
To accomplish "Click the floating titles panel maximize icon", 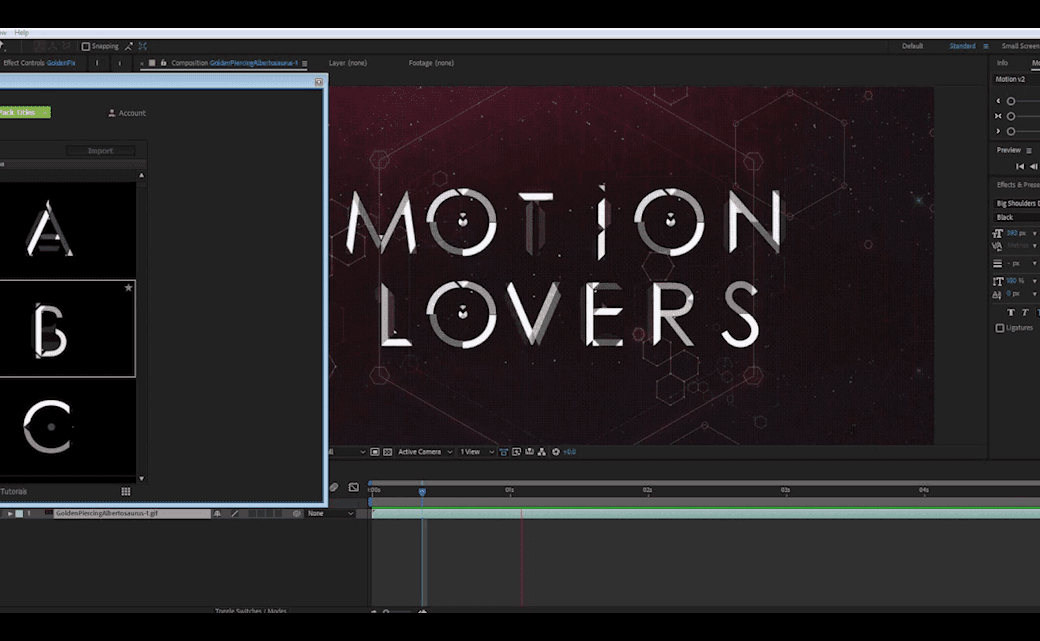I will pos(318,82).
